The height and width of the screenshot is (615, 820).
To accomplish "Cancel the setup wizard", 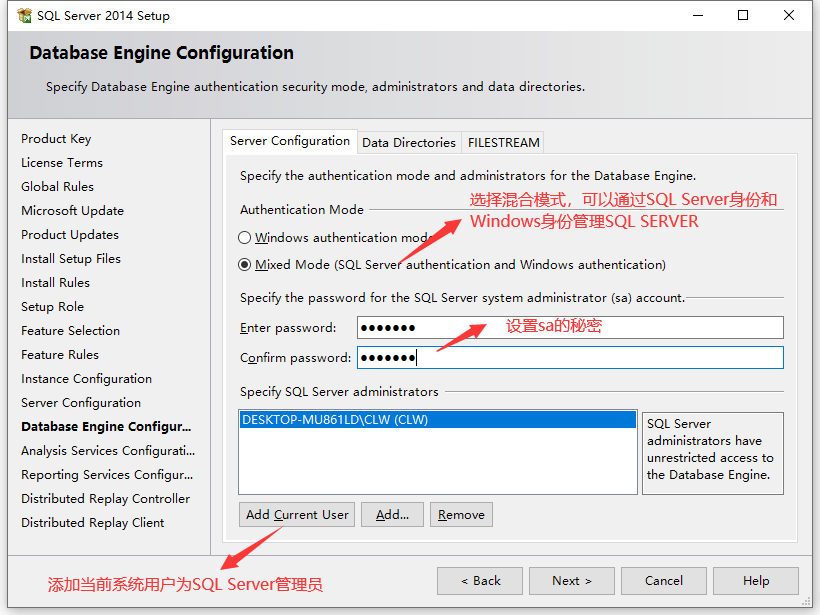I will [x=664, y=581].
